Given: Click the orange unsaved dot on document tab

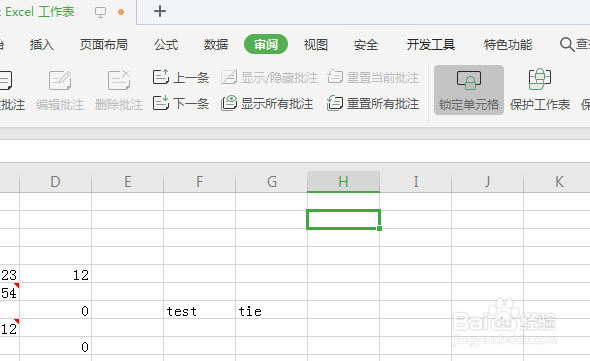Looking at the screenshot, I should (121, 12).
